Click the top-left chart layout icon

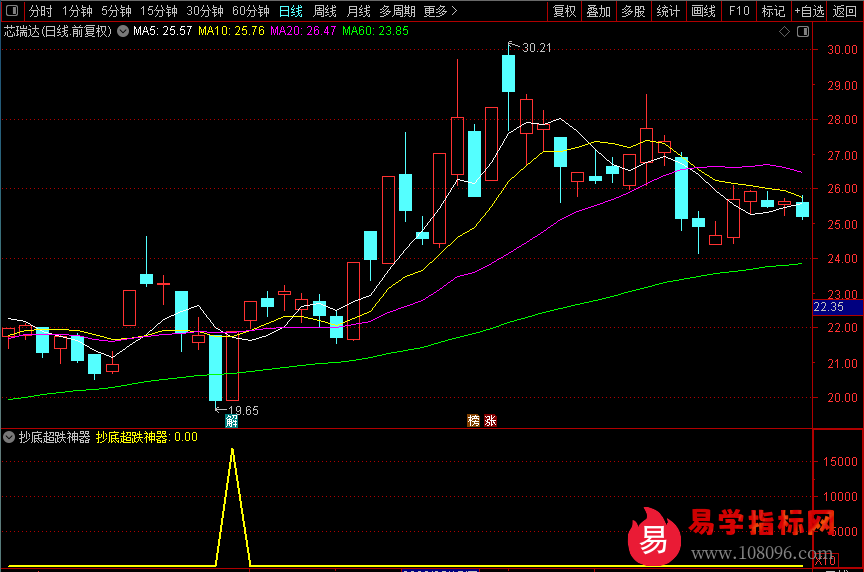(x=12, y=12)
